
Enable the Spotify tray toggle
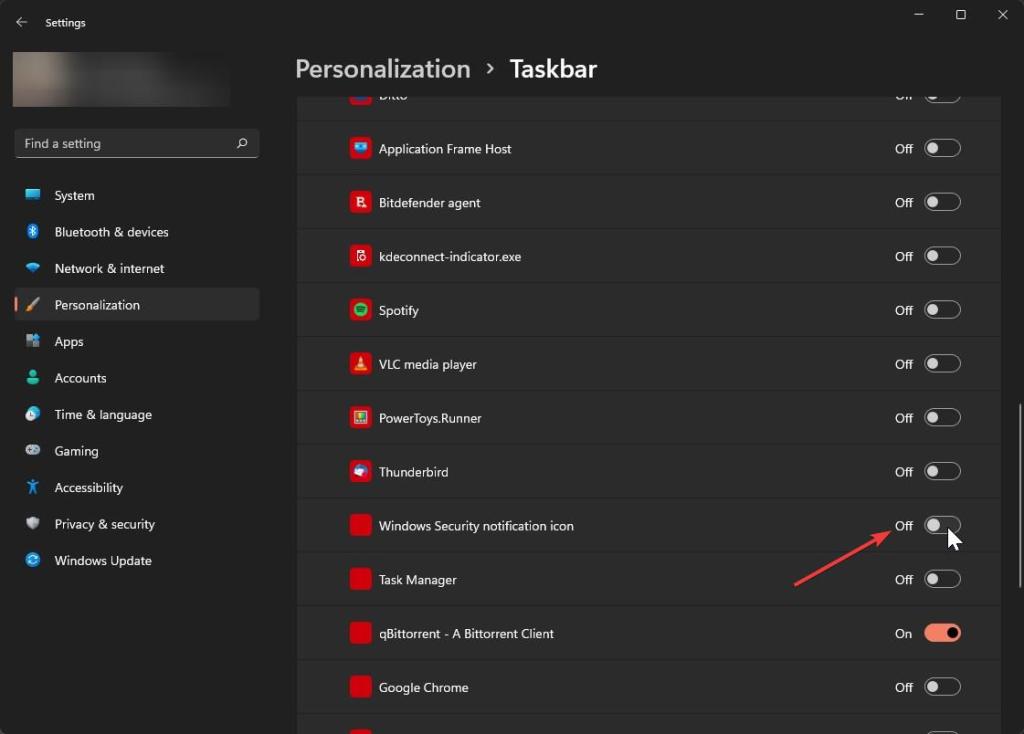pyautogui.click(x=942, y=310)
